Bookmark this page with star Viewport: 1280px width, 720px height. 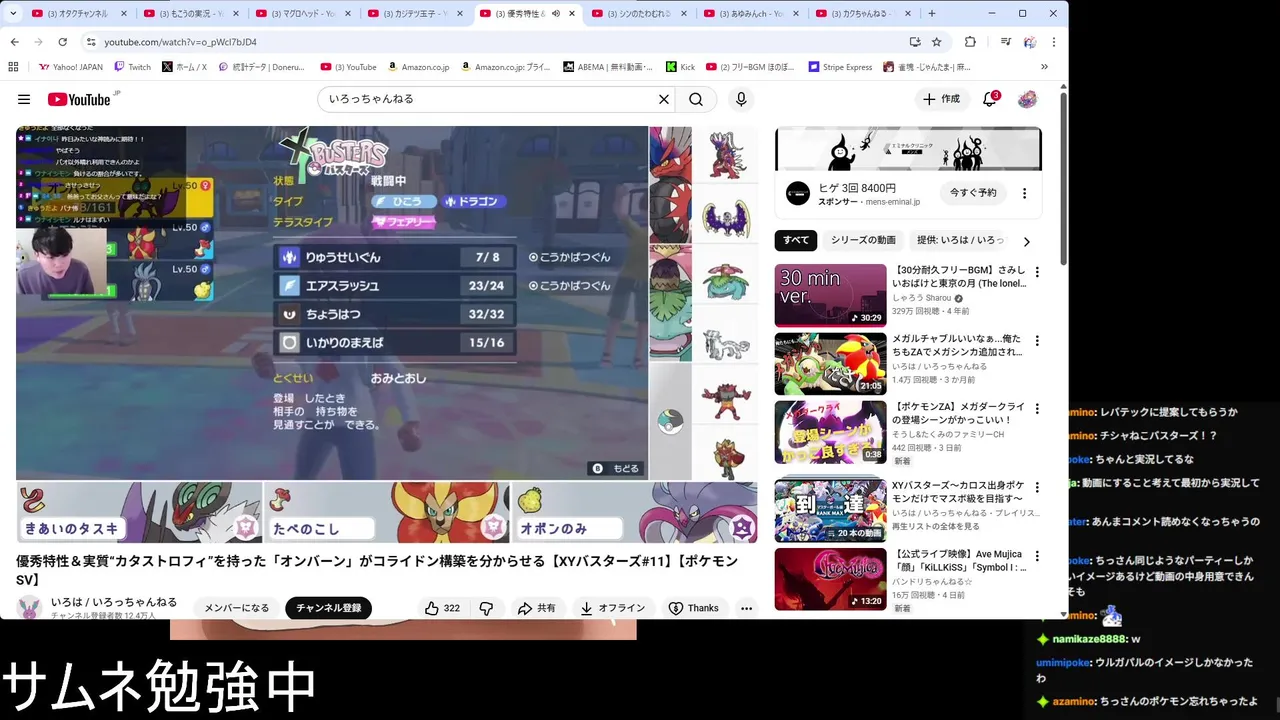click(936, 42)
